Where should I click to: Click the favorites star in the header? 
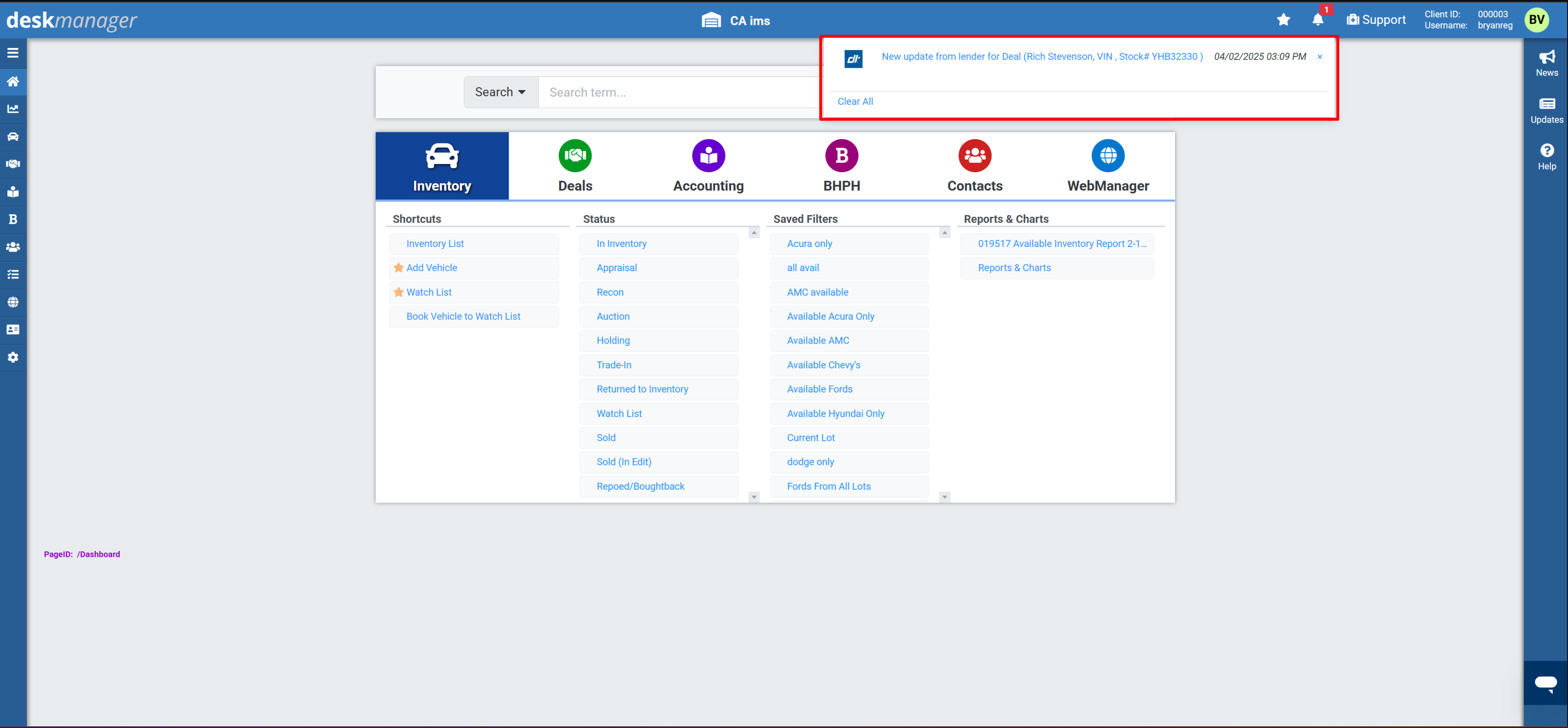(x=1283, y=20)
